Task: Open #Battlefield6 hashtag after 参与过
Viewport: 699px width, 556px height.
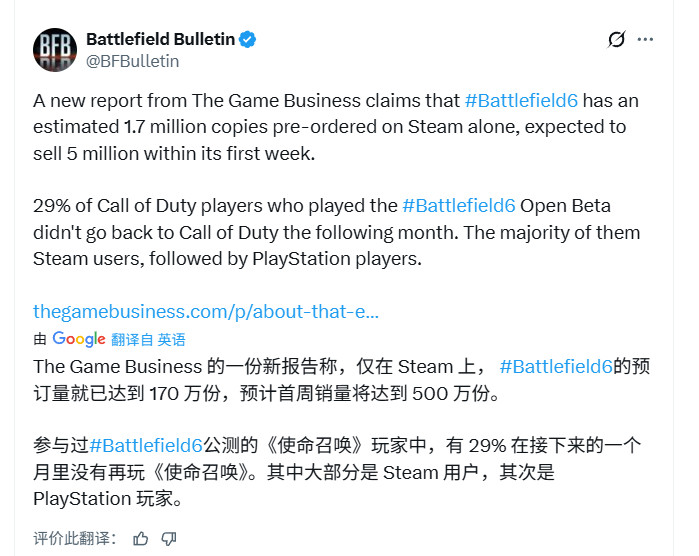Action: pyautogui.click(x=146, y=445)
